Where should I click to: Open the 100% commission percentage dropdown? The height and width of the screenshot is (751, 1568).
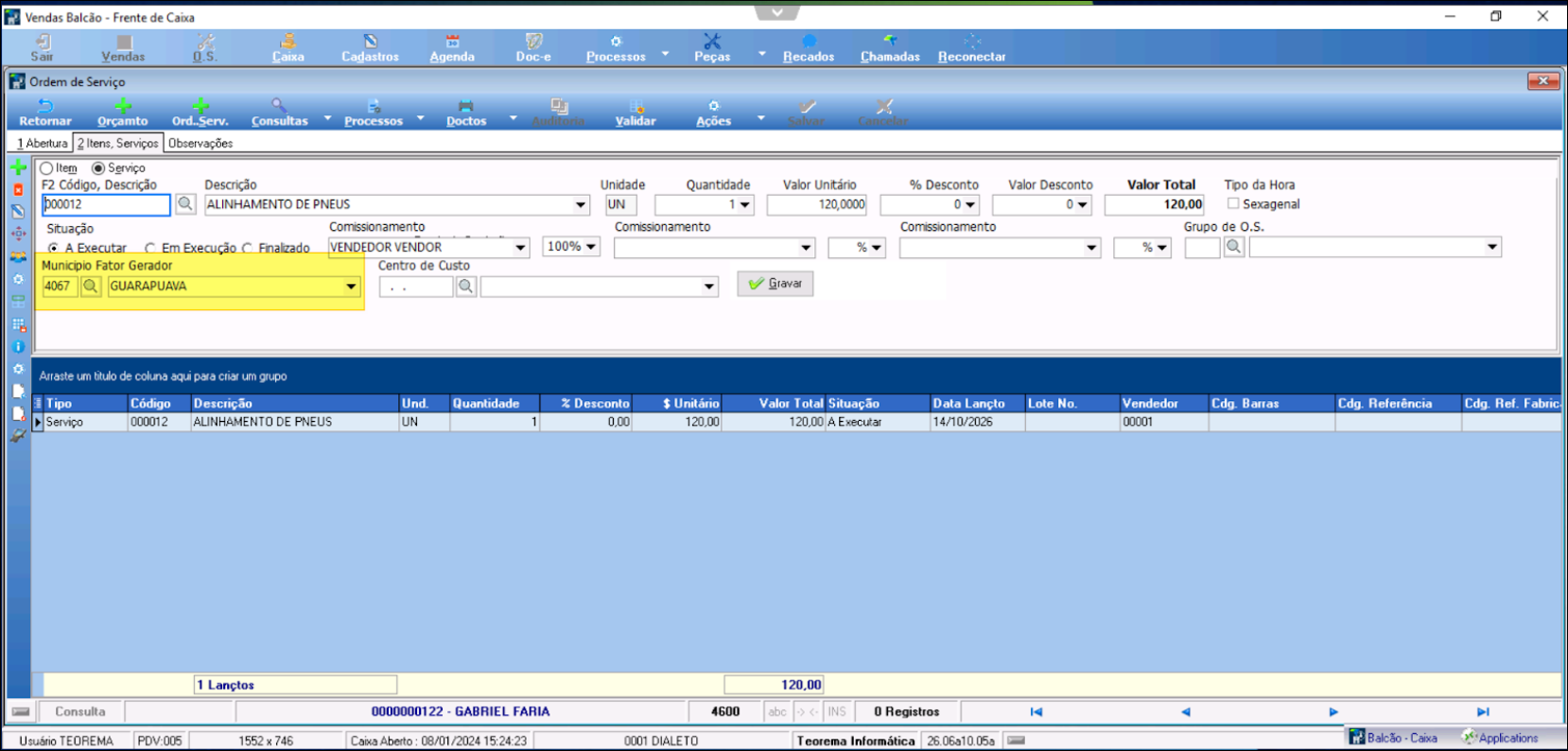tap(592, 247)
